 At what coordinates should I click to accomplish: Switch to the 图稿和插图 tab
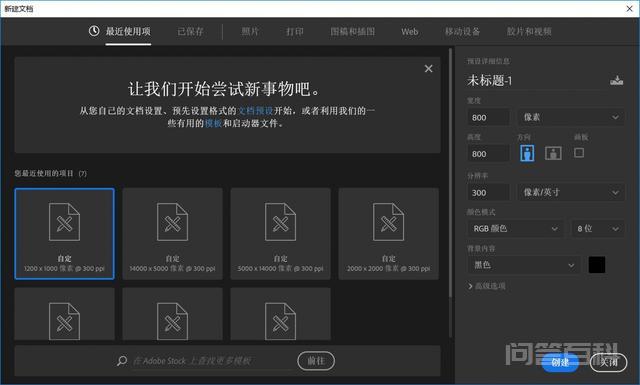[x=353, y=31]
